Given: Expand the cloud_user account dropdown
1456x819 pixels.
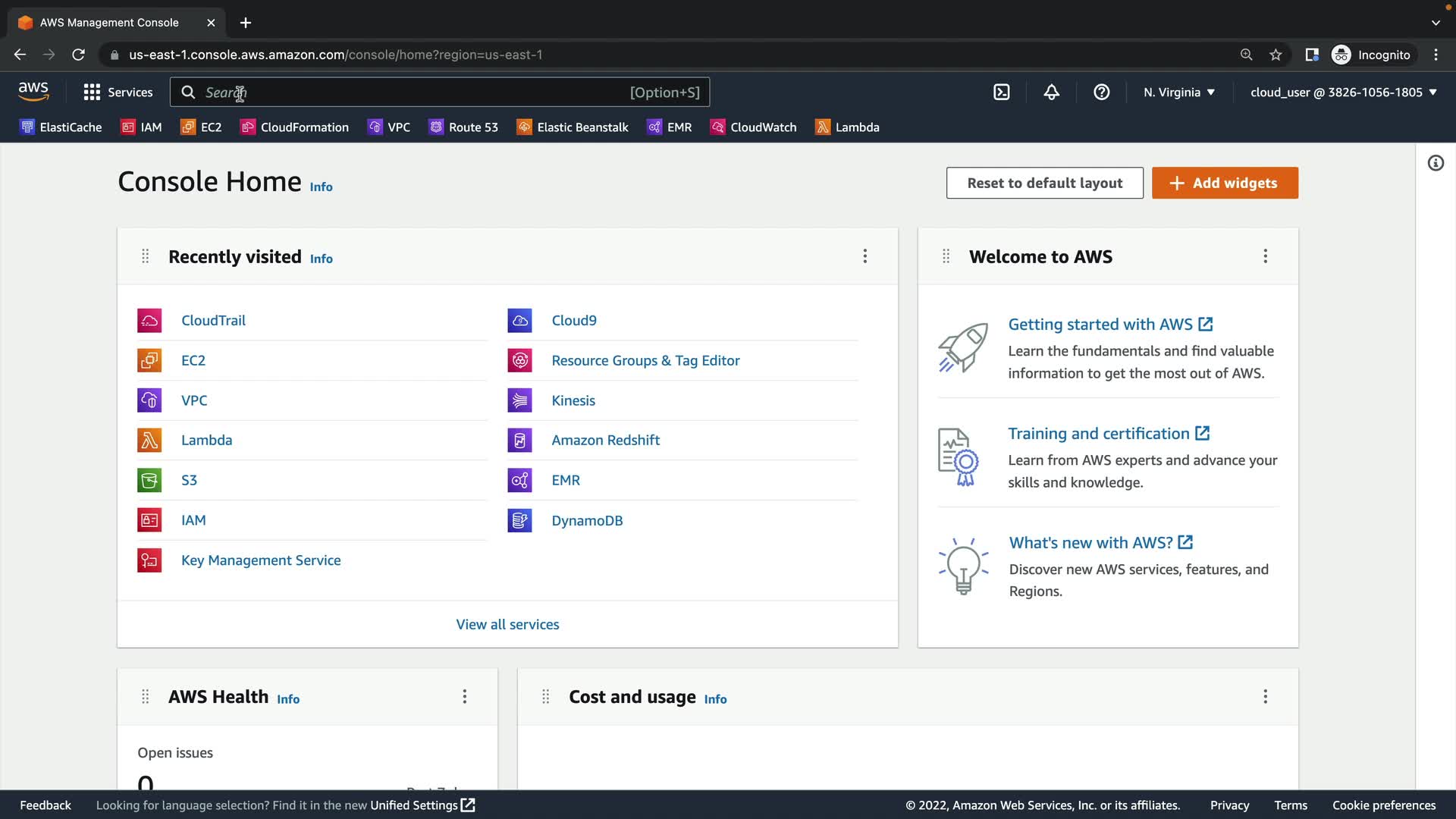Looking at the screenshot, I should pos(1343,93).
